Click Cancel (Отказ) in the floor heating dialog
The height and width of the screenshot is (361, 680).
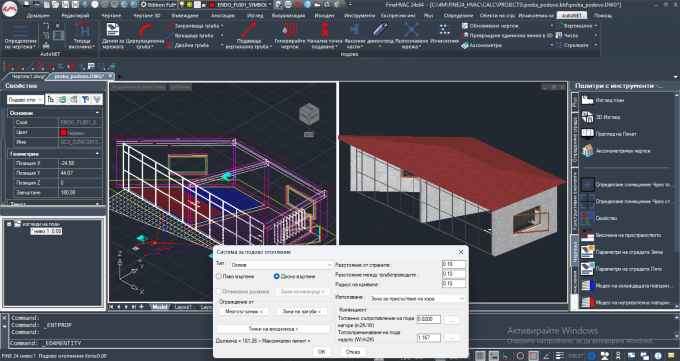tap(353, 352)
